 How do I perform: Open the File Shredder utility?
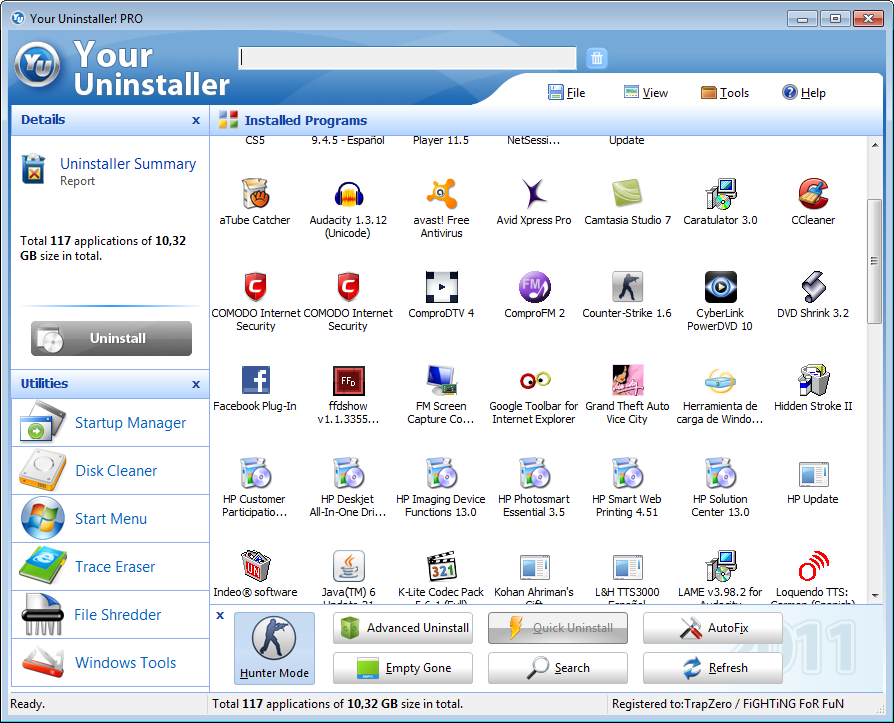point(111,615)
